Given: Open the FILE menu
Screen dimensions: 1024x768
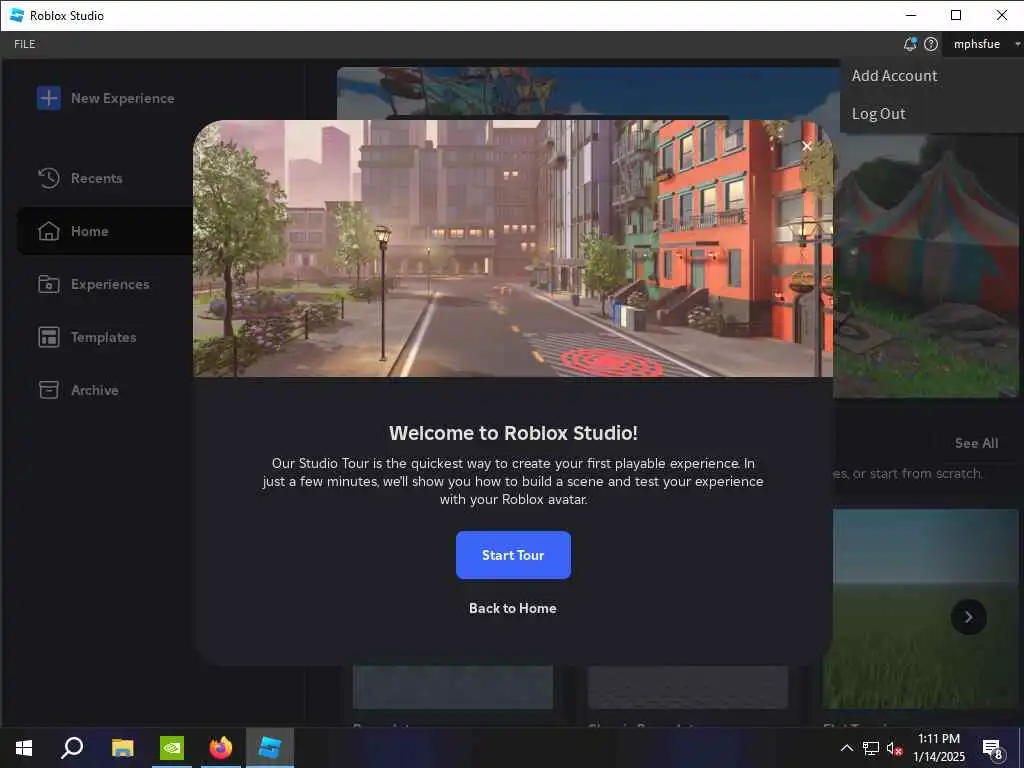Looking at the screenshot, I should point(25,44).
